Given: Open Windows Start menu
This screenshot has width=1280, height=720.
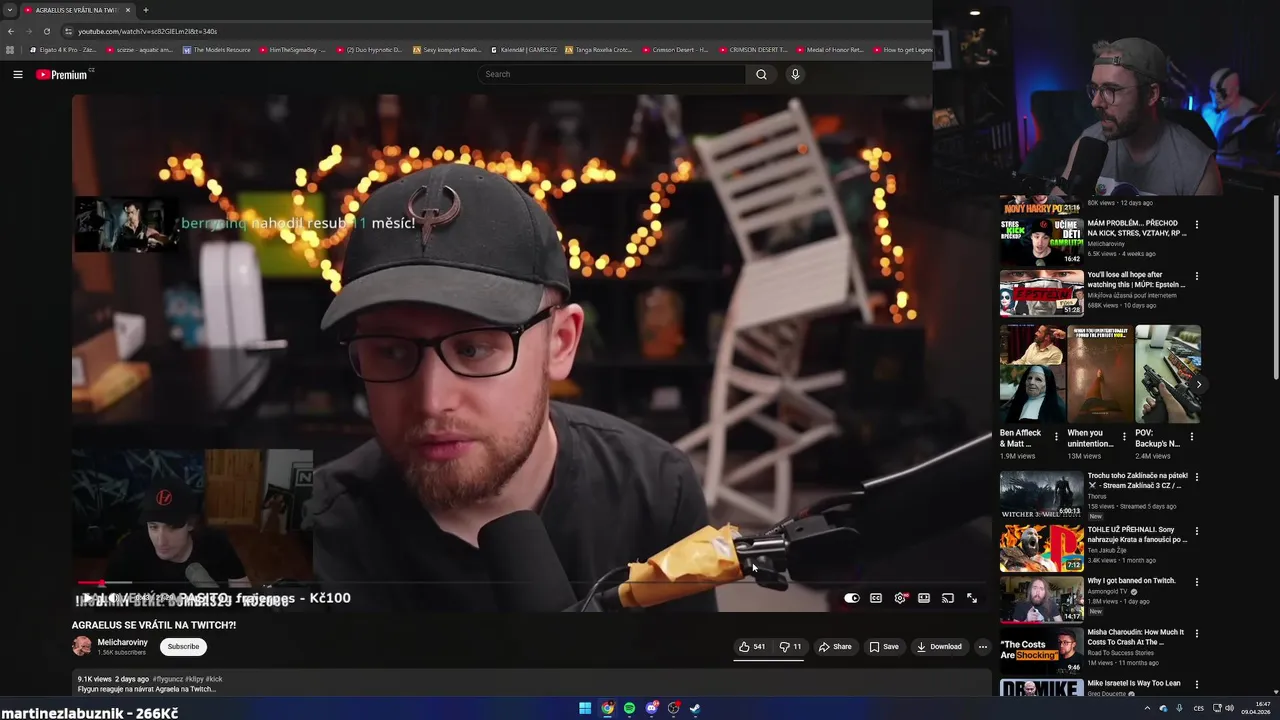Looking at the screenshot, I should coord(585,708).
